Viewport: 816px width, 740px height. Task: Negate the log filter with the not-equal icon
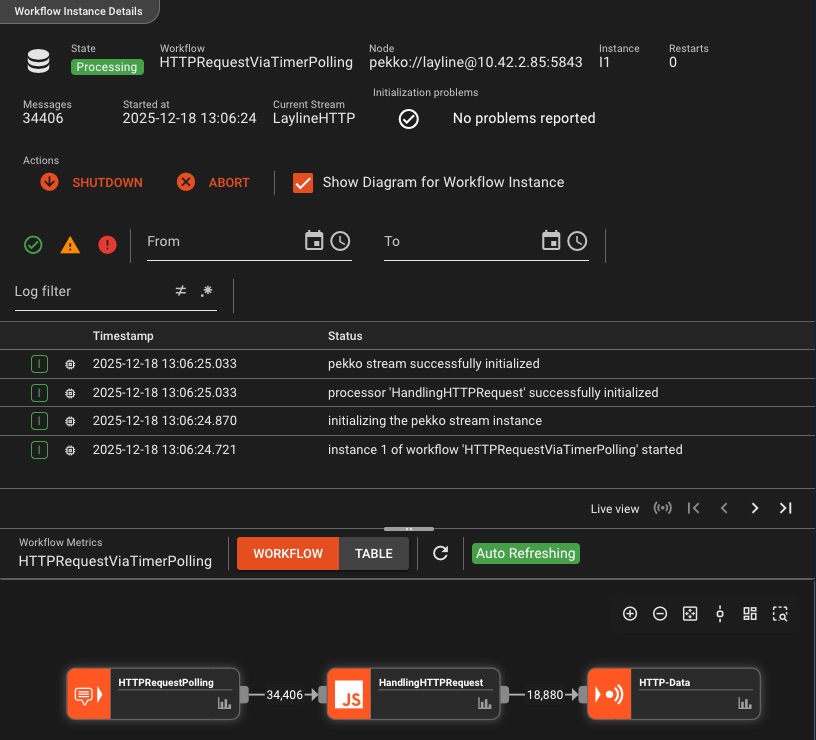coord(179,291)
